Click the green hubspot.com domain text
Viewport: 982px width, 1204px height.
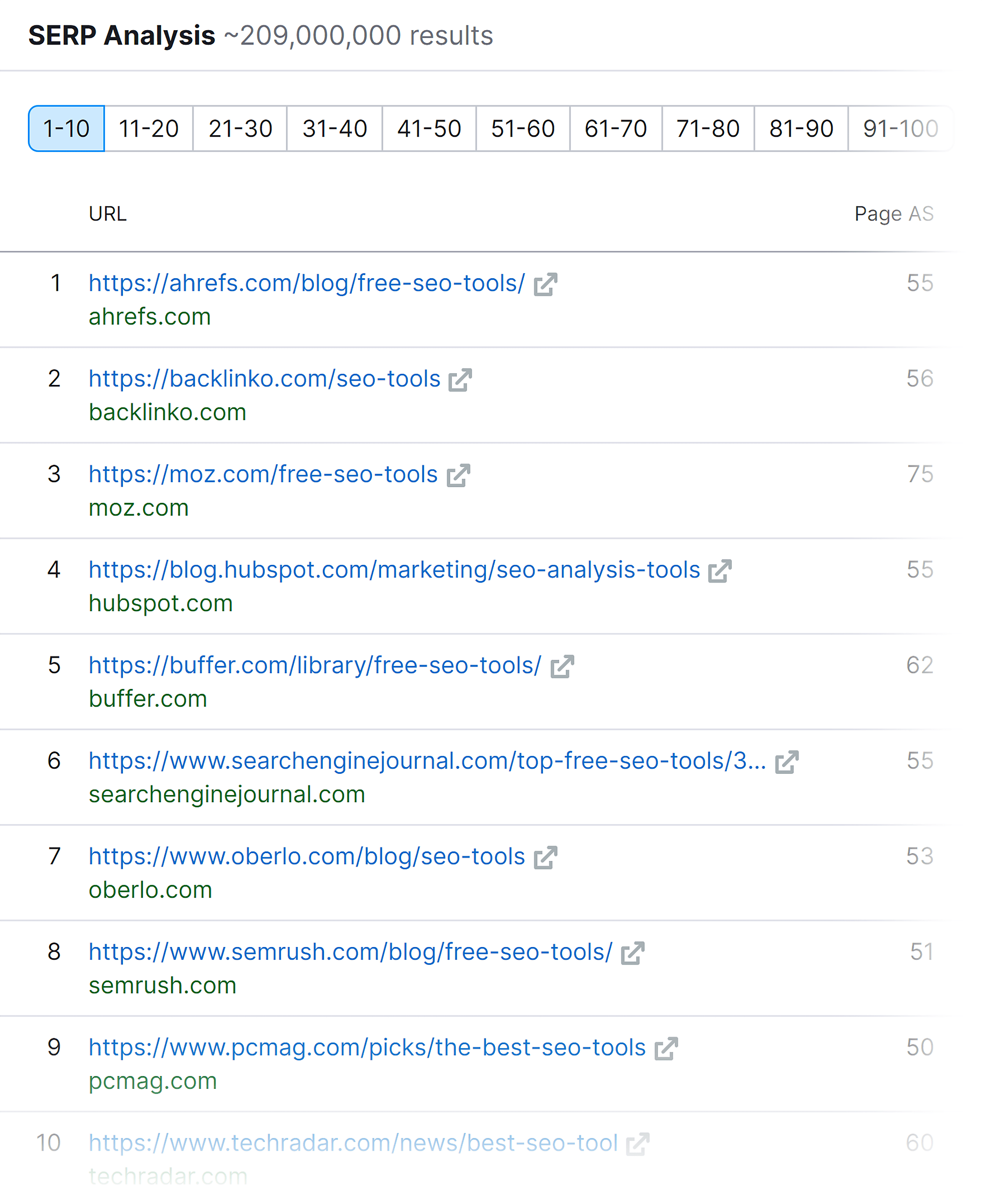point(161,604)
